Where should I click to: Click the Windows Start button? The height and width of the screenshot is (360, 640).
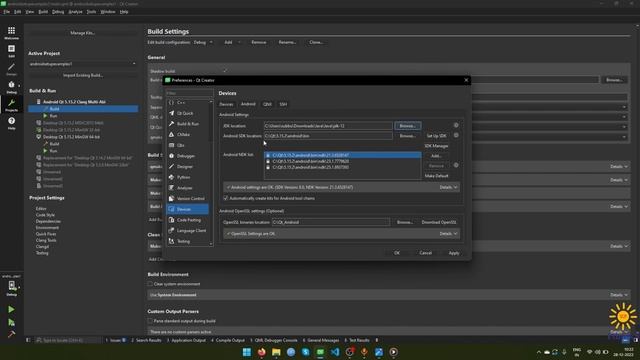(x=247, y=352)
